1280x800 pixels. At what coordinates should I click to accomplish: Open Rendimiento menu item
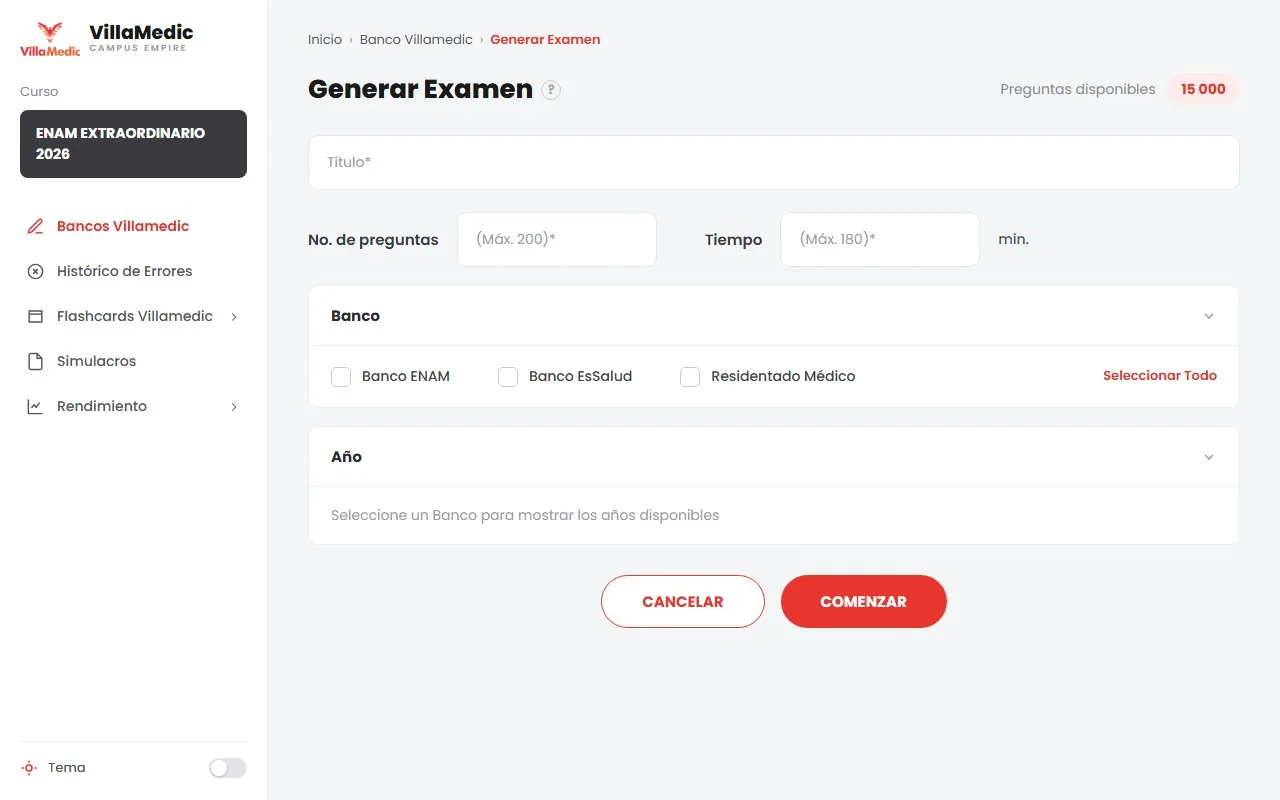(102, 406)
